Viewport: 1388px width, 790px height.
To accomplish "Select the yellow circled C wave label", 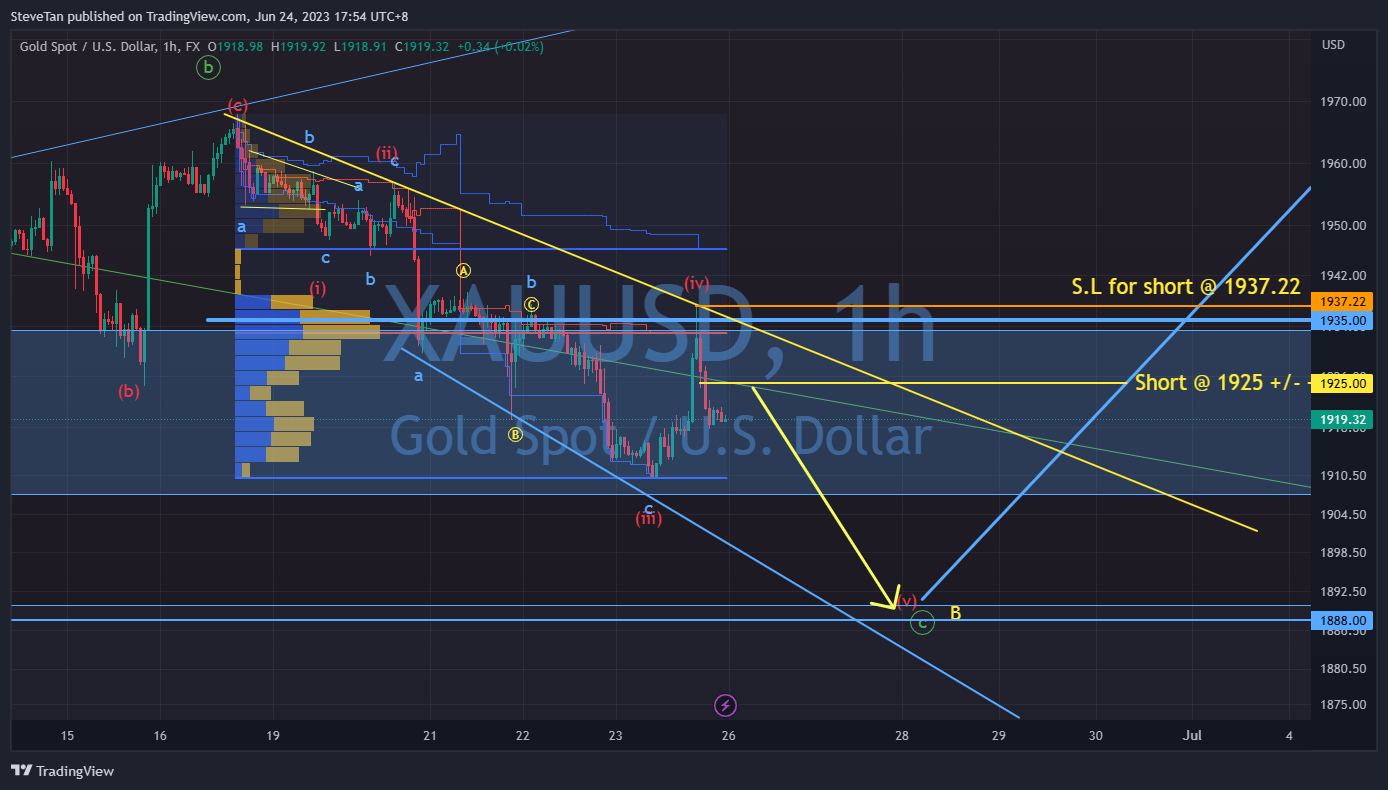I will tap(532, 304).
